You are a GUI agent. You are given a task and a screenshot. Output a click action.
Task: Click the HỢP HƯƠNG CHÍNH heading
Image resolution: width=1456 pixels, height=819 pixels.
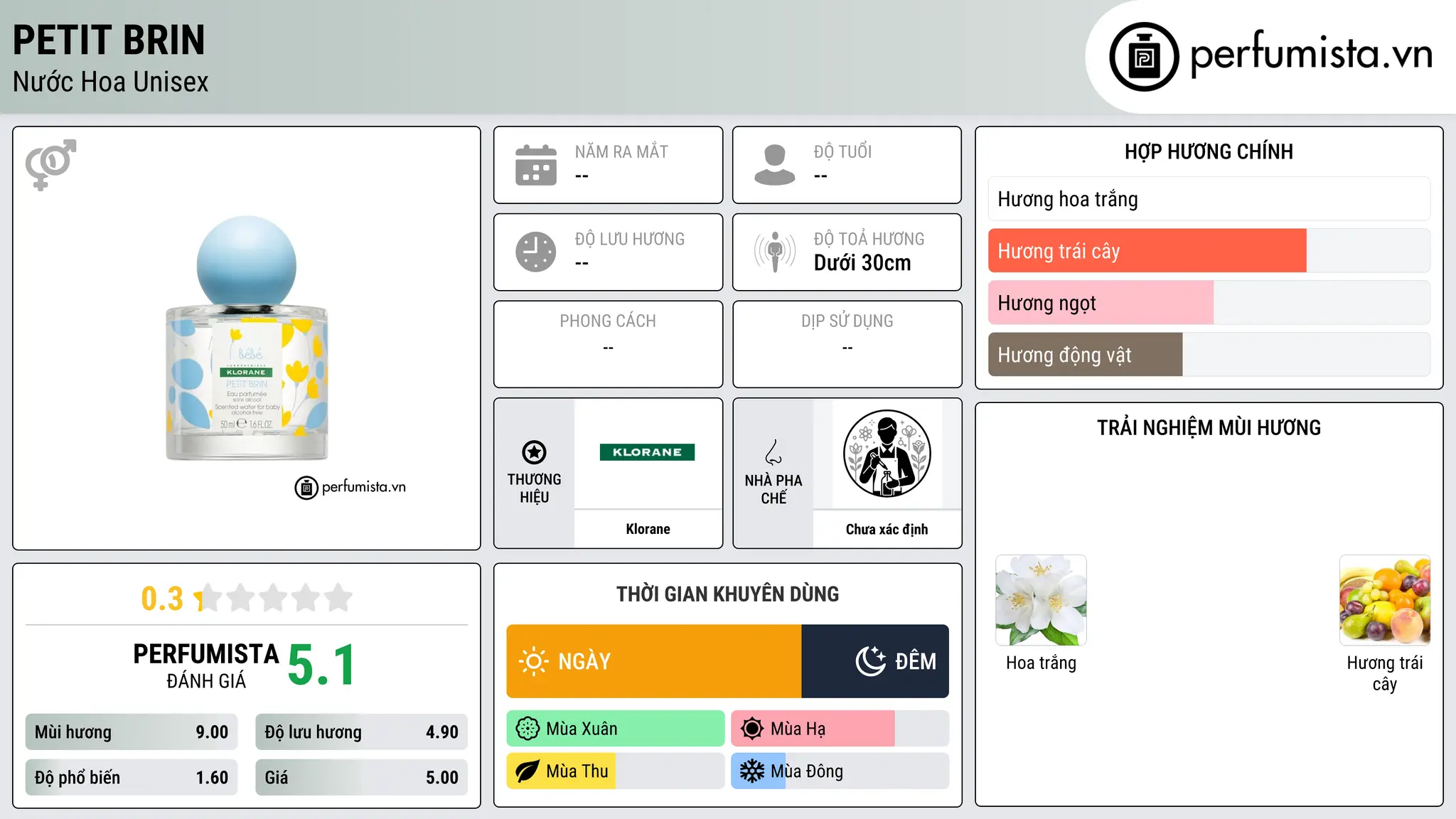click(x=1209, y=151)
